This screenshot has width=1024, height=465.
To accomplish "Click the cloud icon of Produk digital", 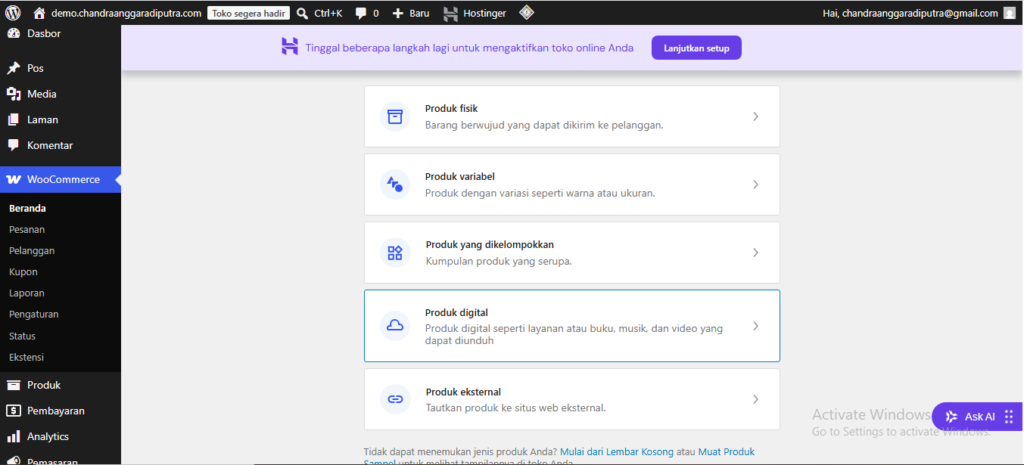I will (x=395, y=326).
